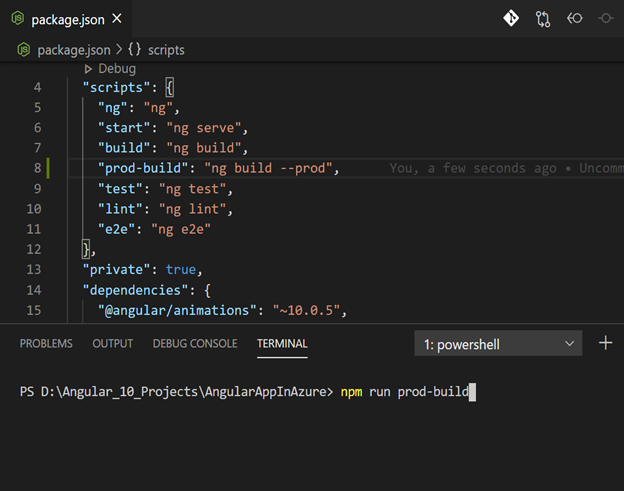Click the package.json breadcrumb item
Screen dimensions: 624x491
click(x=74, y=49)
